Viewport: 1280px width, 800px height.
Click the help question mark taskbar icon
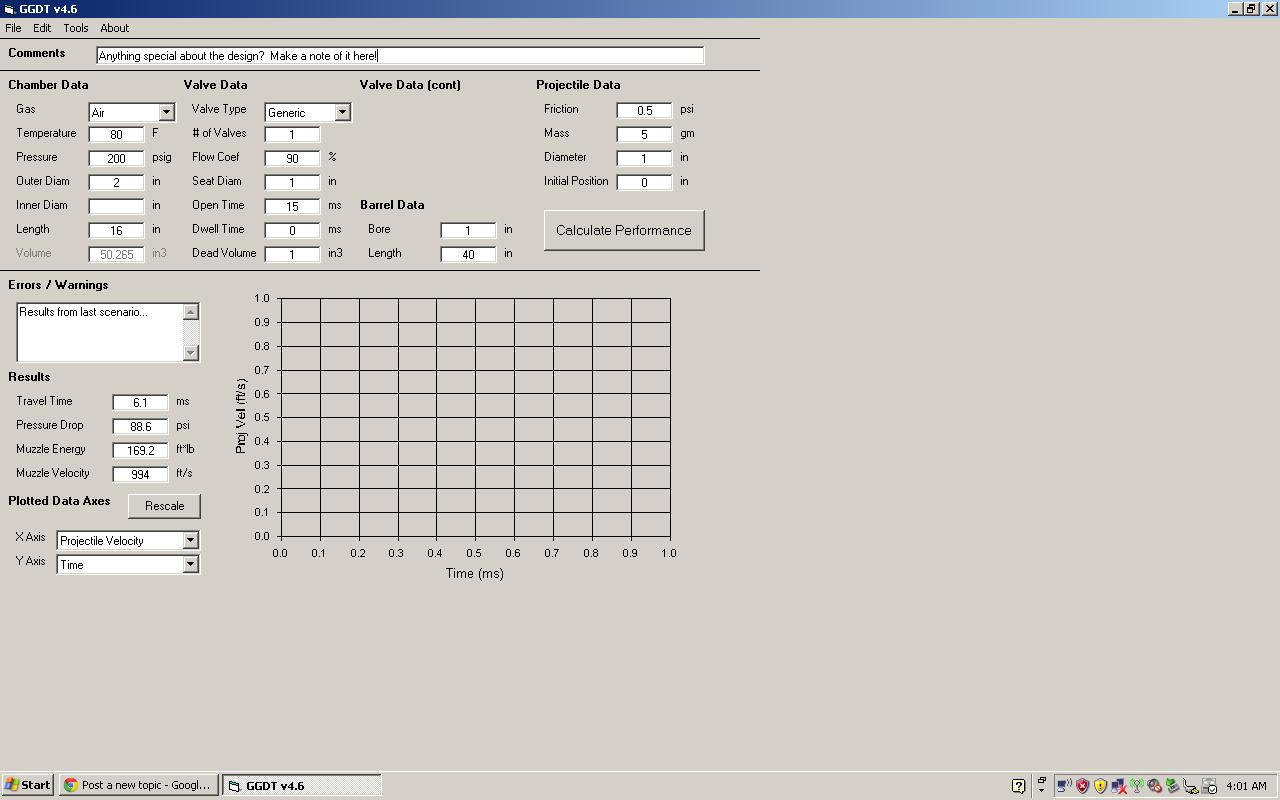click(x=1018, y=786)
